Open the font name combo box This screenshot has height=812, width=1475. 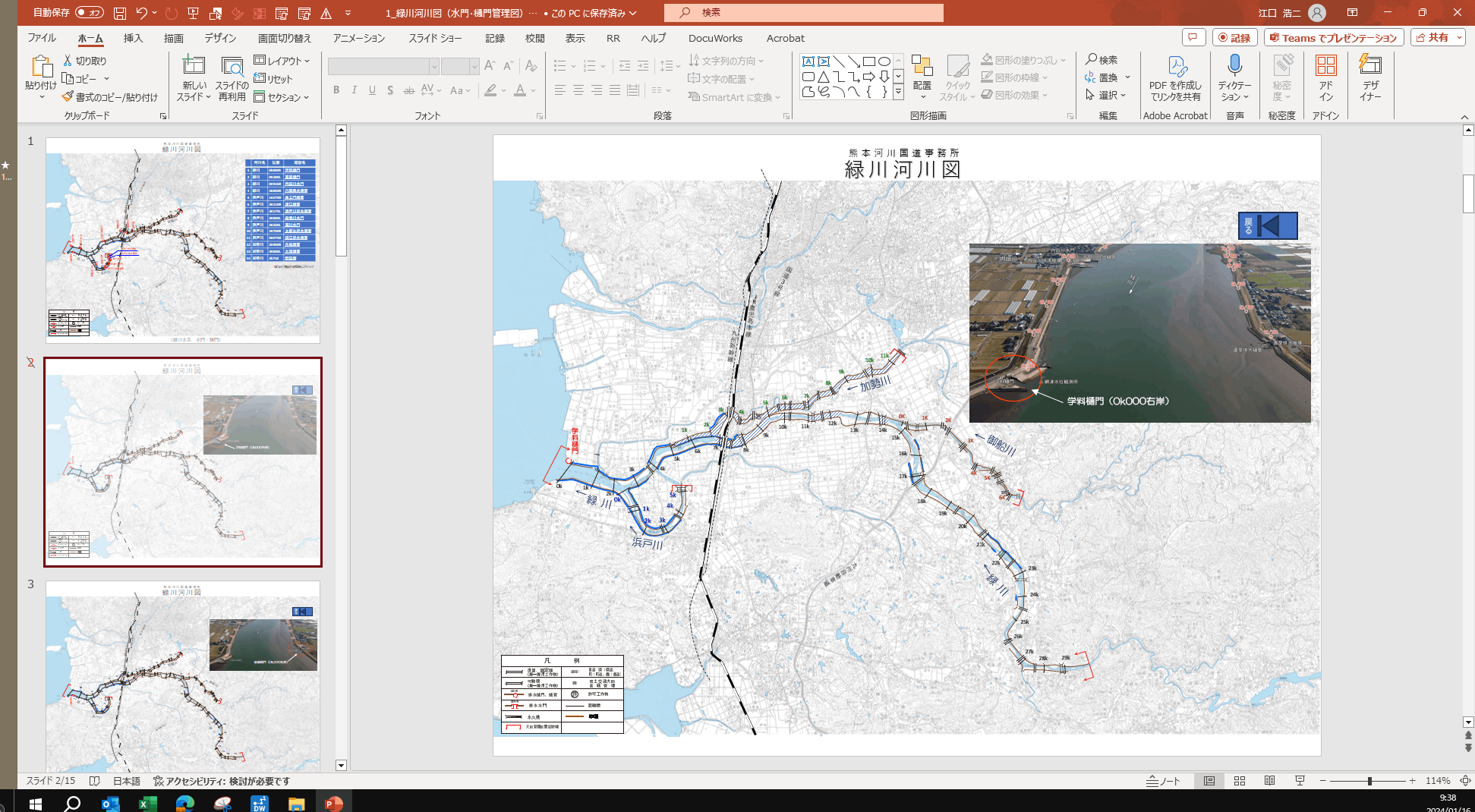click(383, 66)
